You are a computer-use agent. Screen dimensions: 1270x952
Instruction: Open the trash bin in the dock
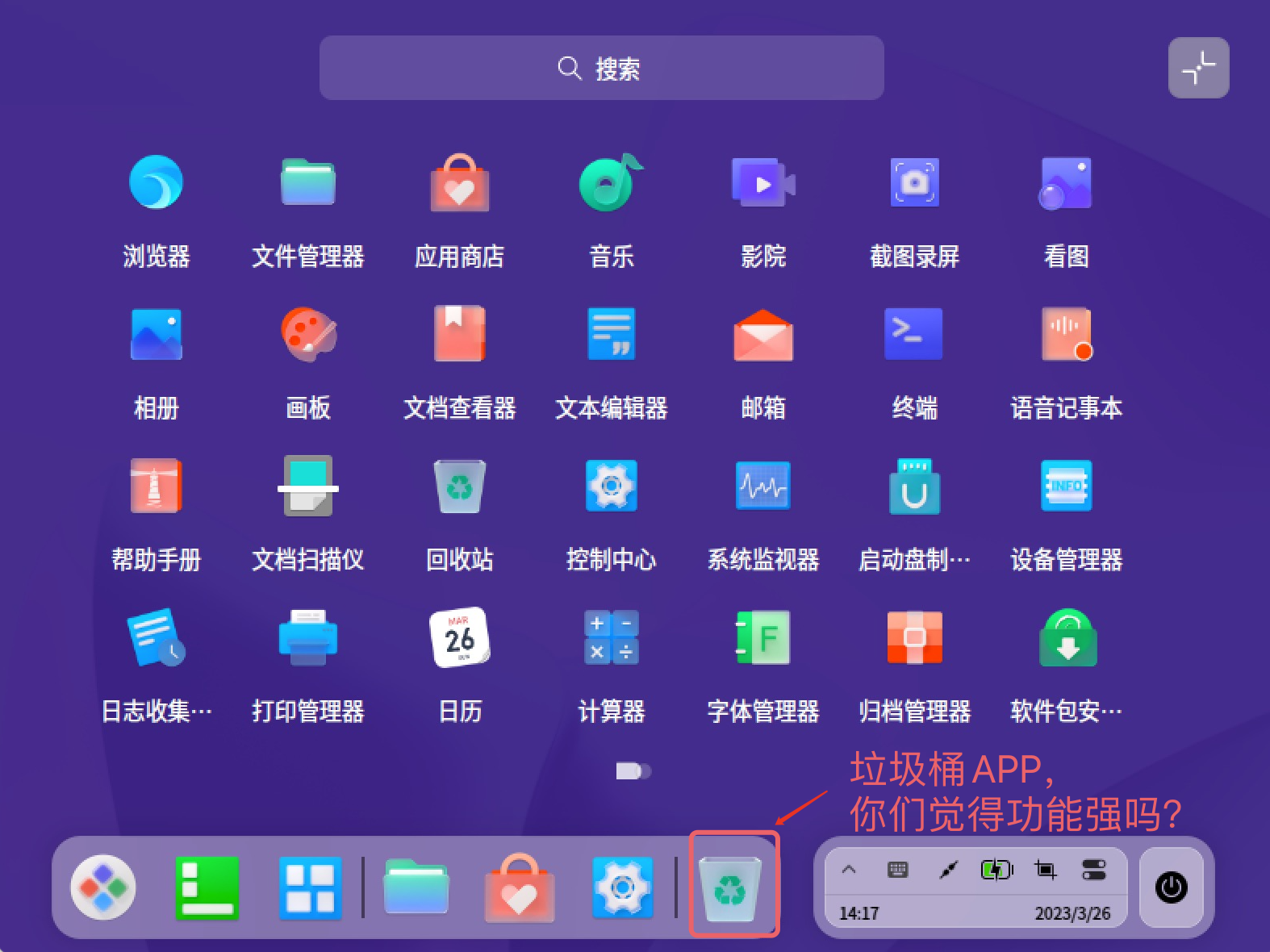click(731, 888)
